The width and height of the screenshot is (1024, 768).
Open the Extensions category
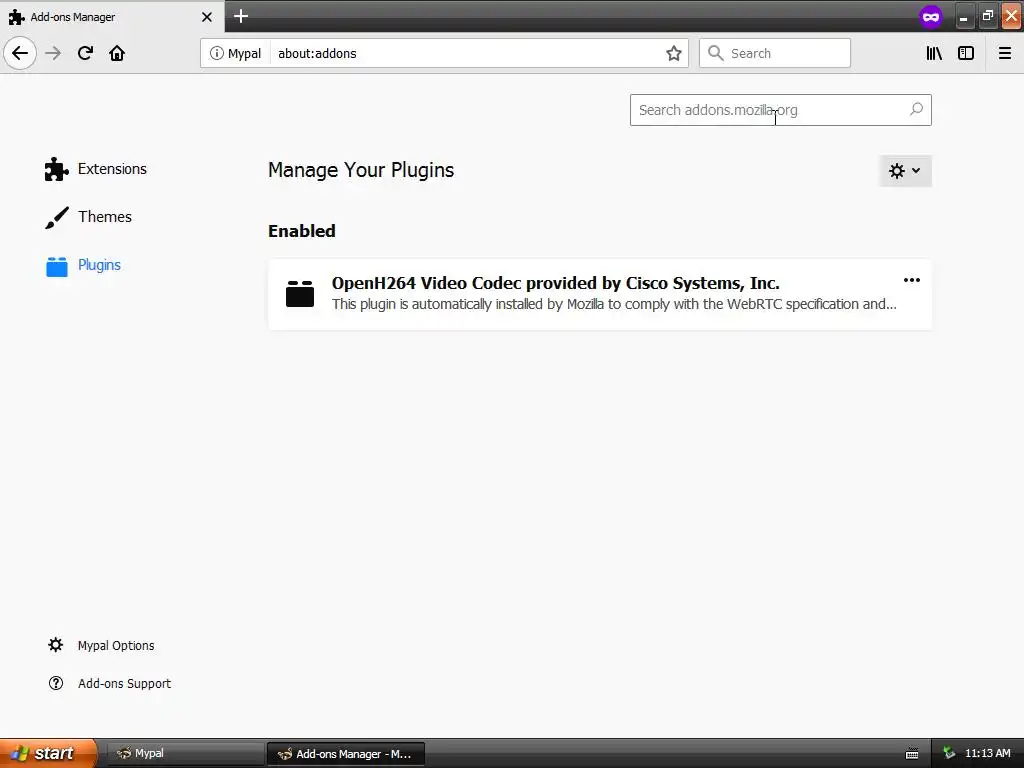tap(96, 169)
